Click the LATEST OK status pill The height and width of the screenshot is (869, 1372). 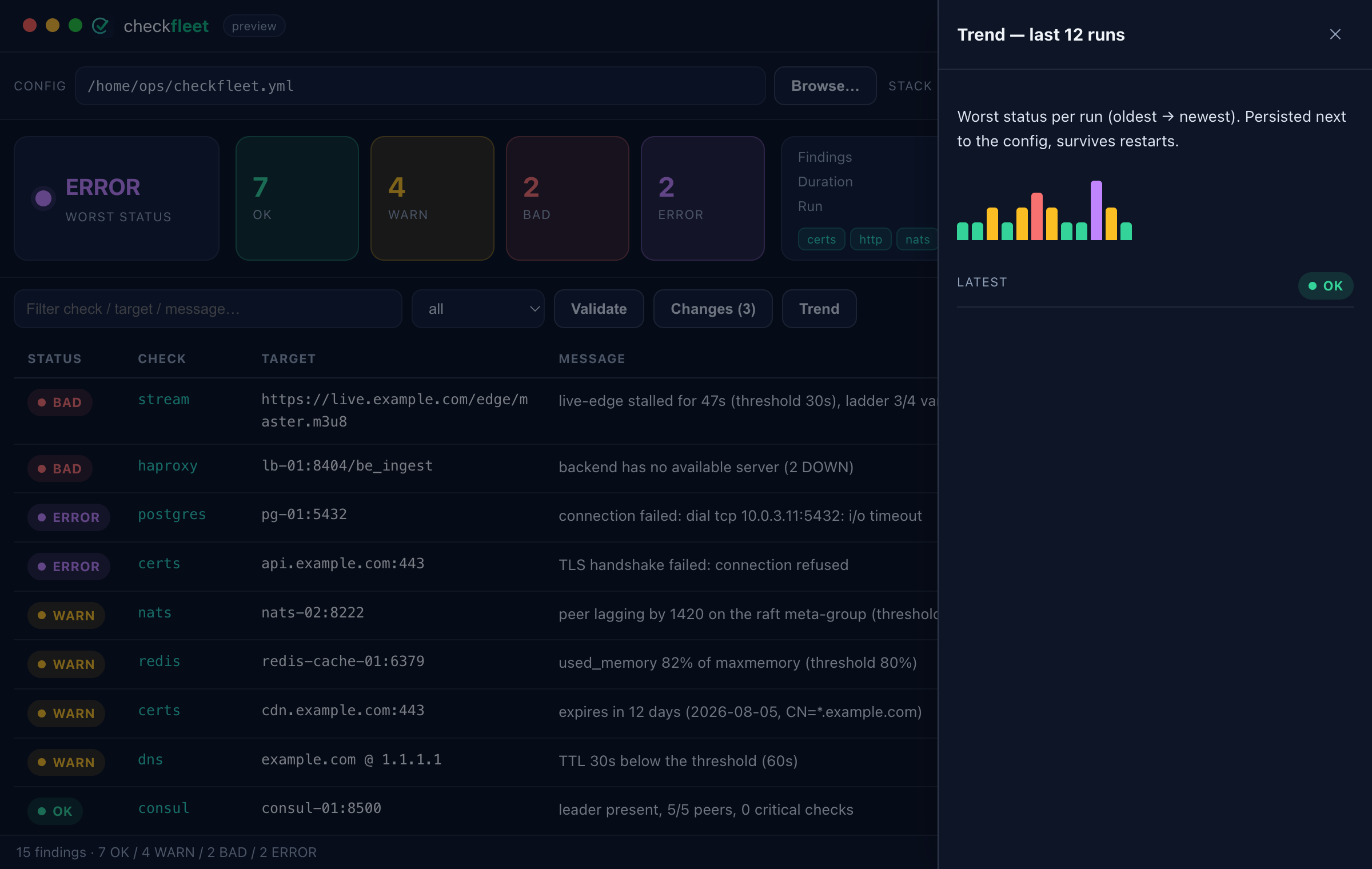(x=1326, y=286)
